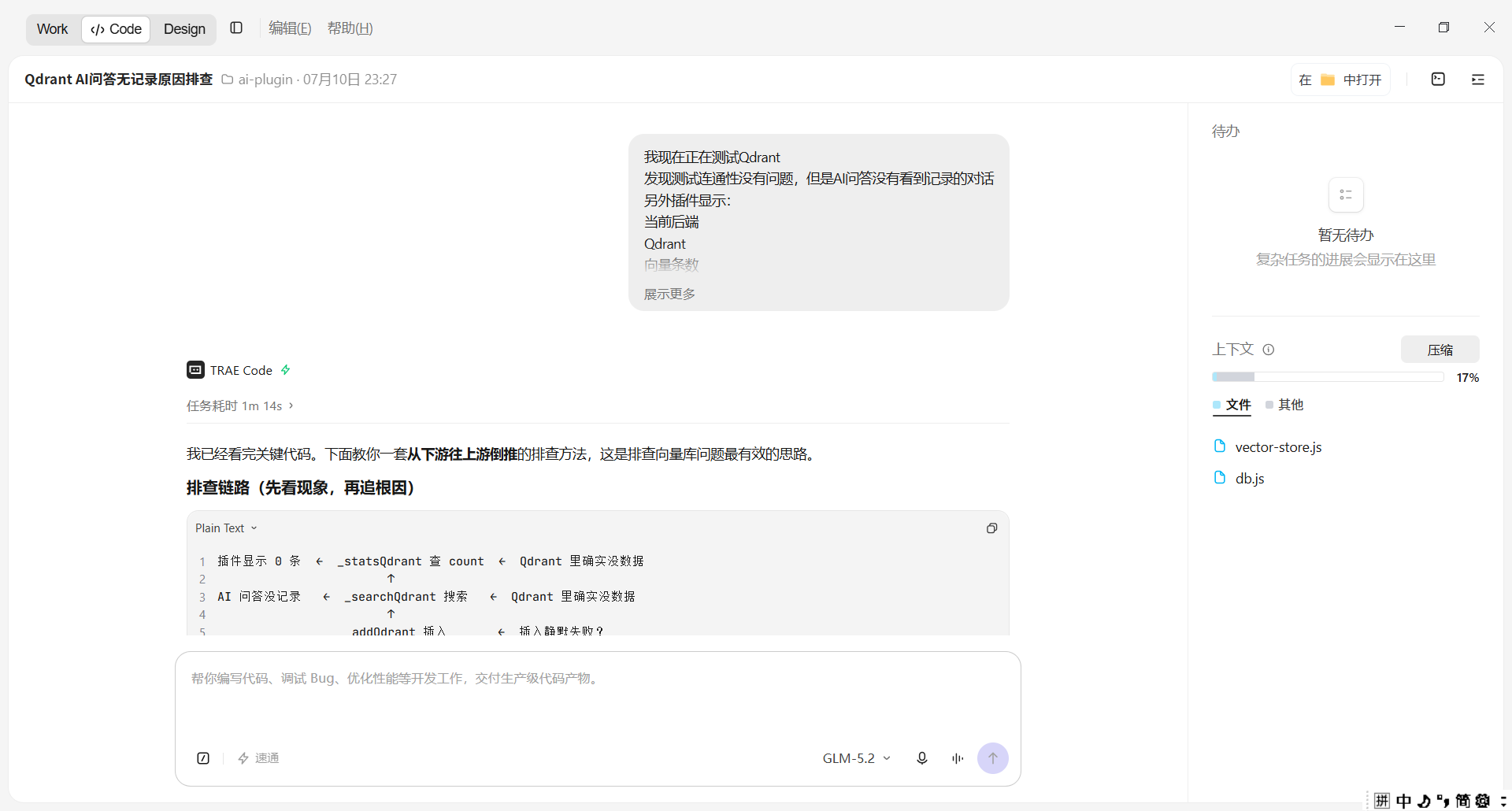Click the context info icon

[x=1269, y=350]
